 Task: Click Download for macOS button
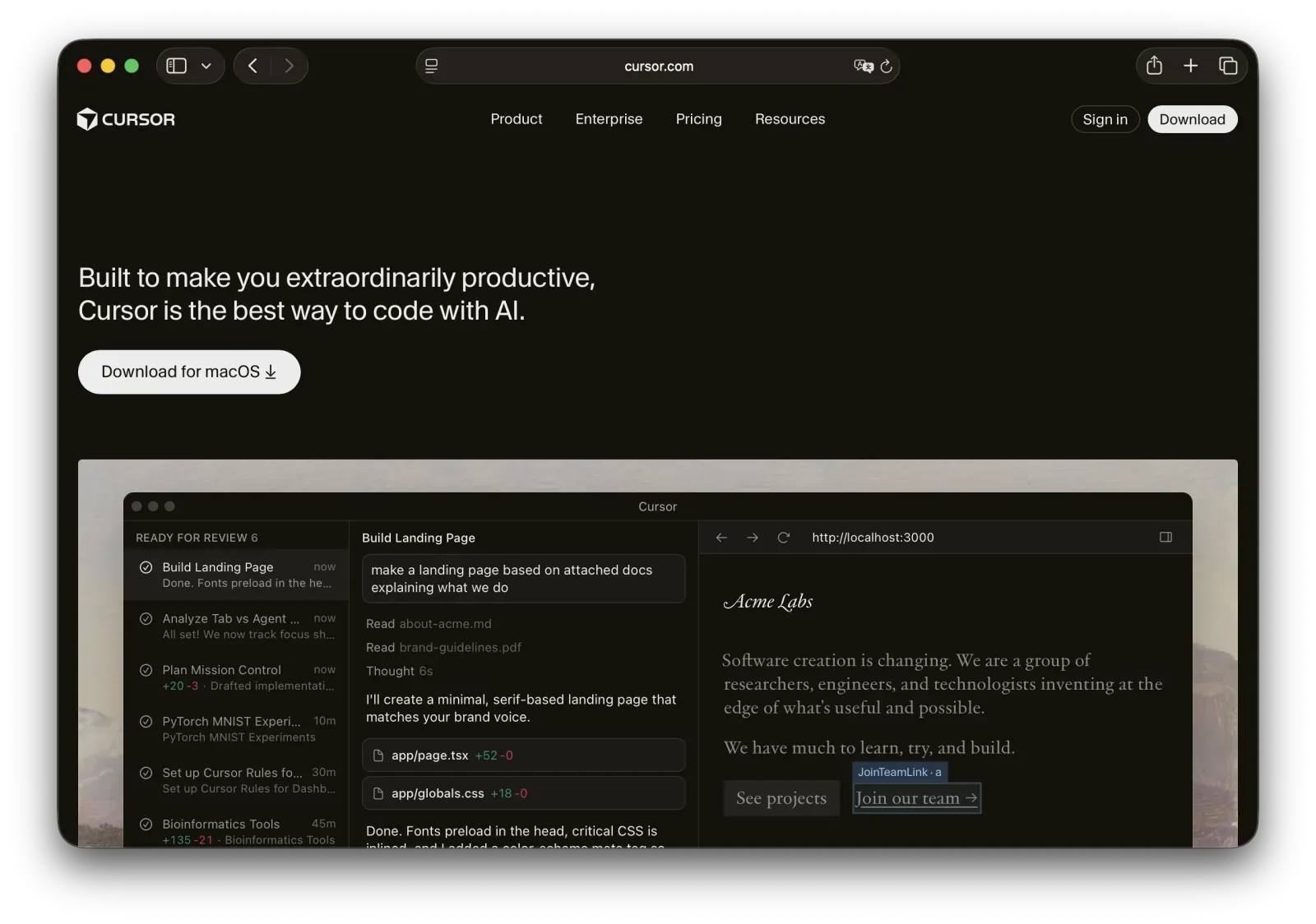(189, 372)
